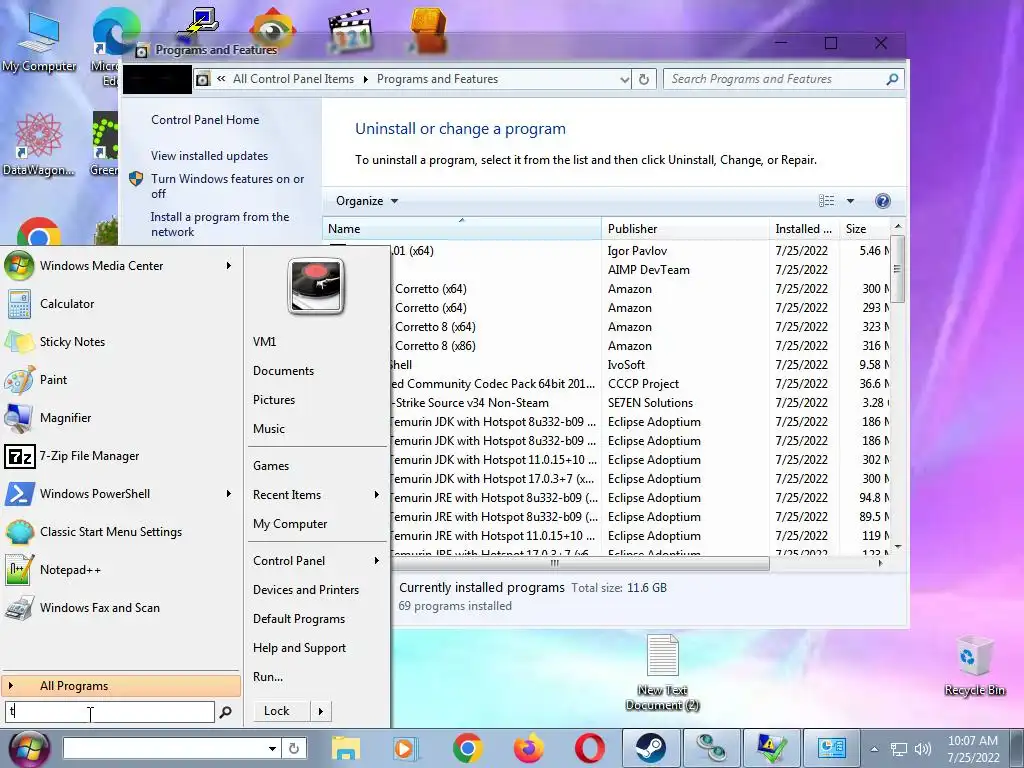
Task: Click the Start menu search input field
Action: point(110,712)
